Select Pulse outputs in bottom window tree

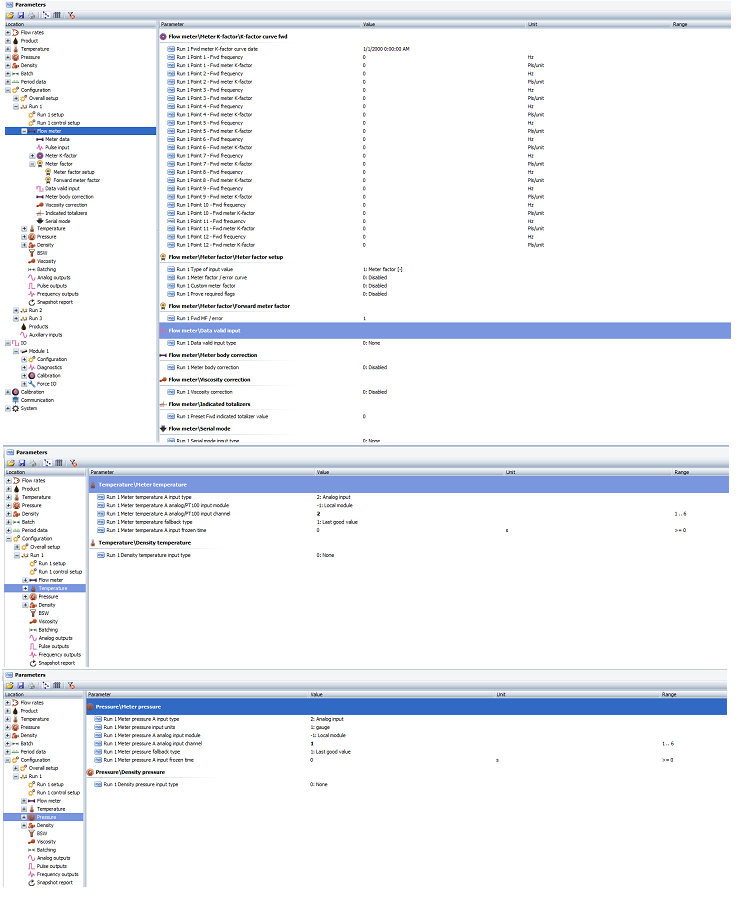[x=52, y=866]
